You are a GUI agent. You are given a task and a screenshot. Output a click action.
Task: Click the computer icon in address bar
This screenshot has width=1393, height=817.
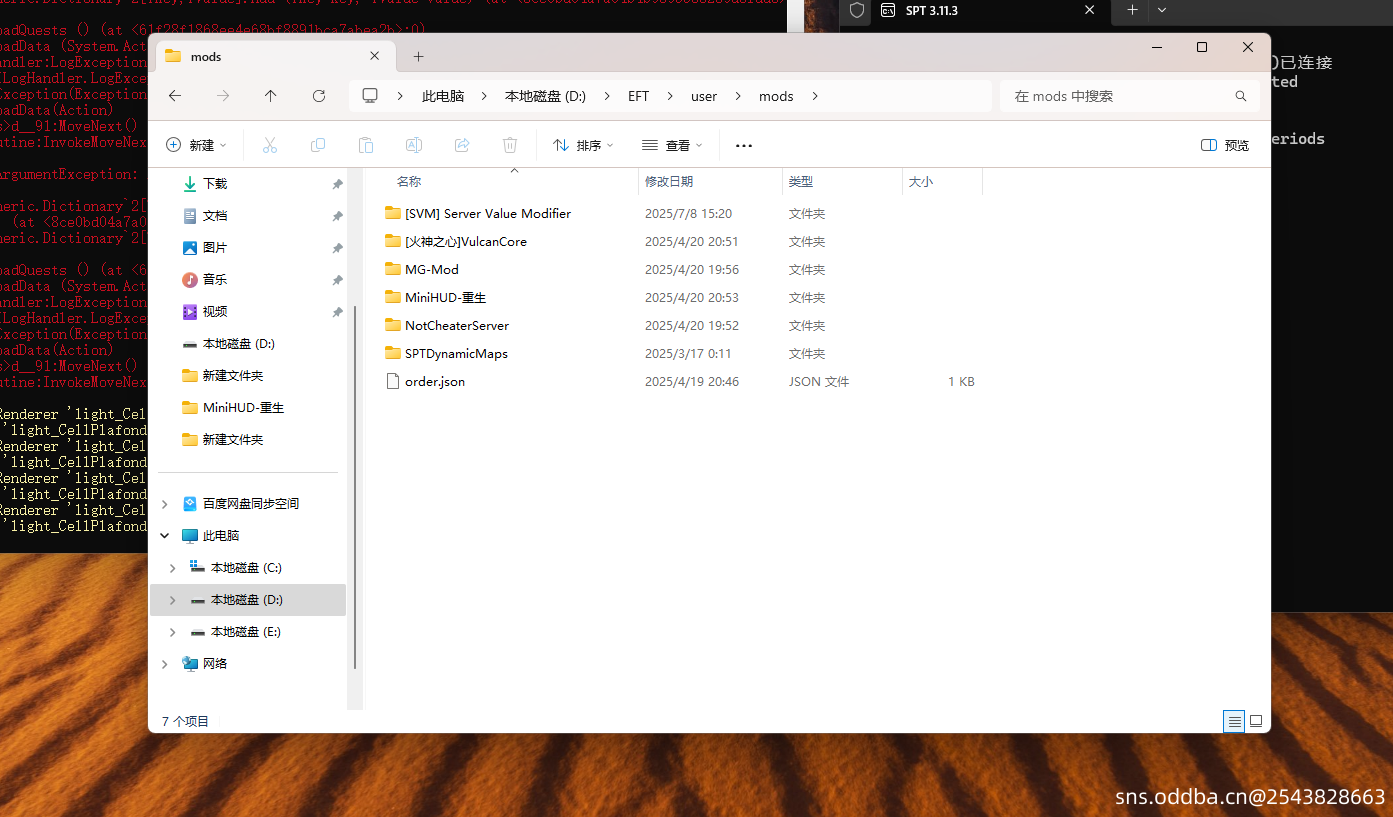[x=370, y=96]
